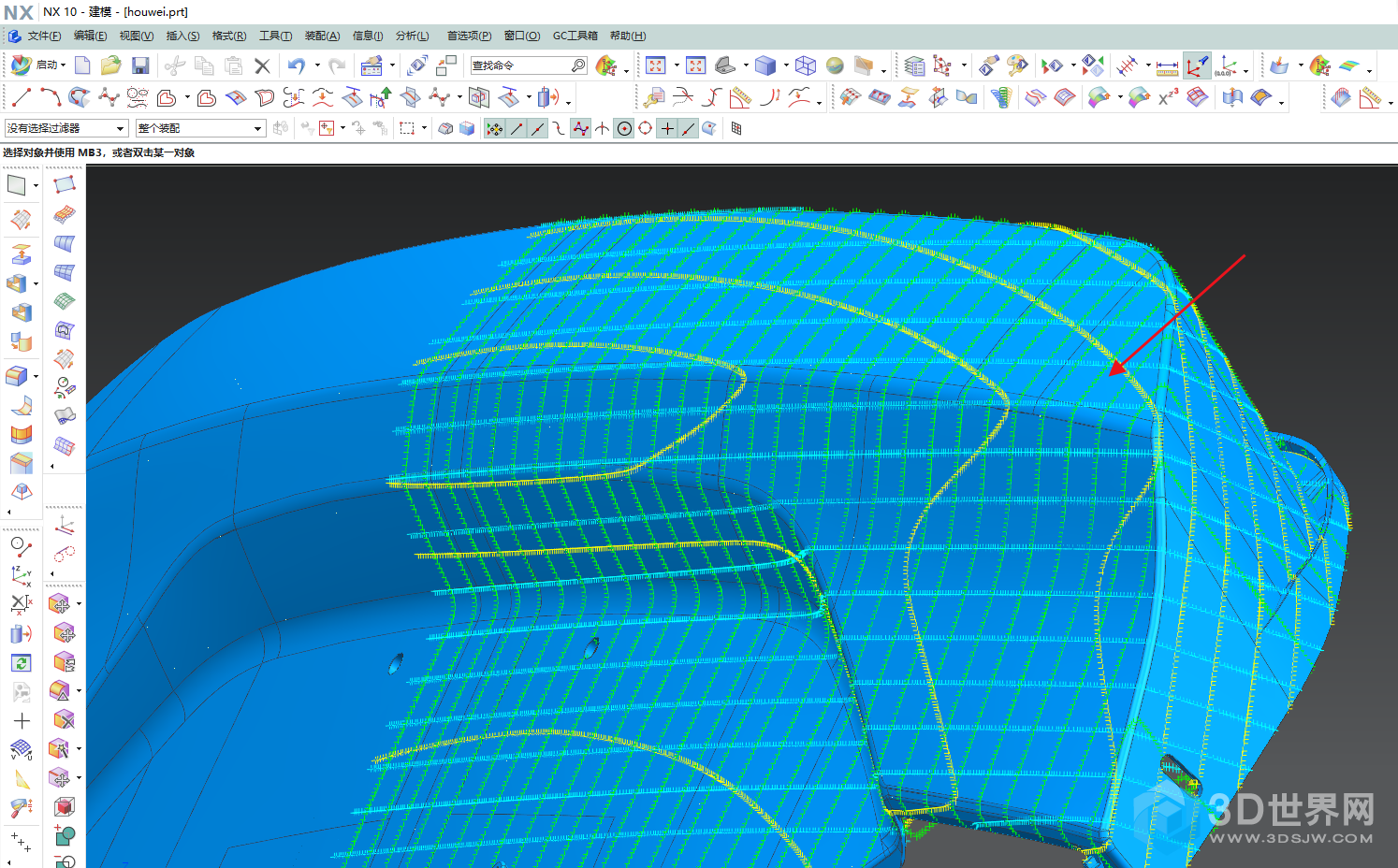Open the selection filter dropdown 没有选择过滤器
Image resolution: width=1398 pixels, height=868 pixels.
click(x=66, y=128)
